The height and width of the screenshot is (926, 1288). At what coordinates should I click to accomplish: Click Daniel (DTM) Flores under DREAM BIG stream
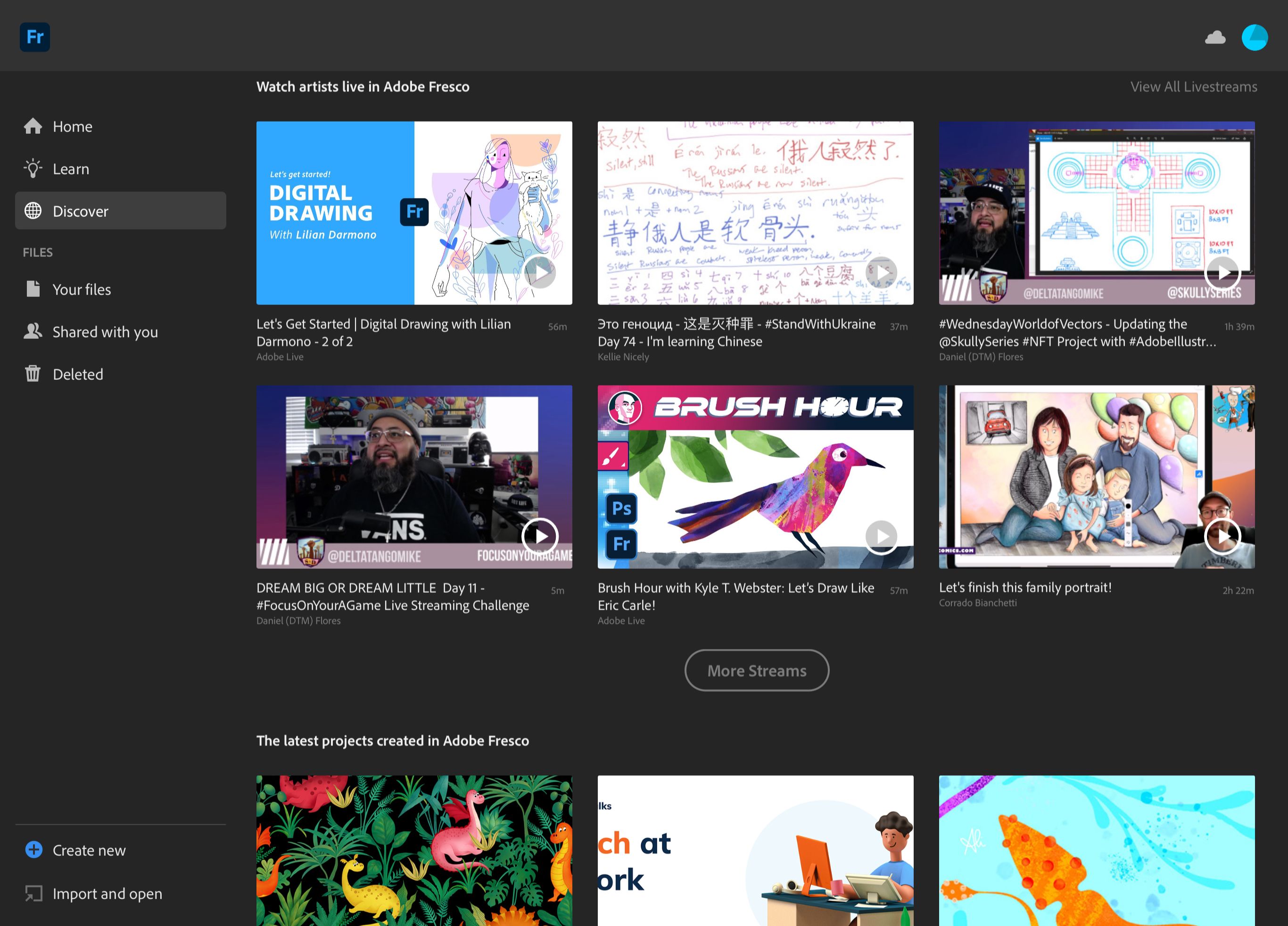click(x=298, y=621)
